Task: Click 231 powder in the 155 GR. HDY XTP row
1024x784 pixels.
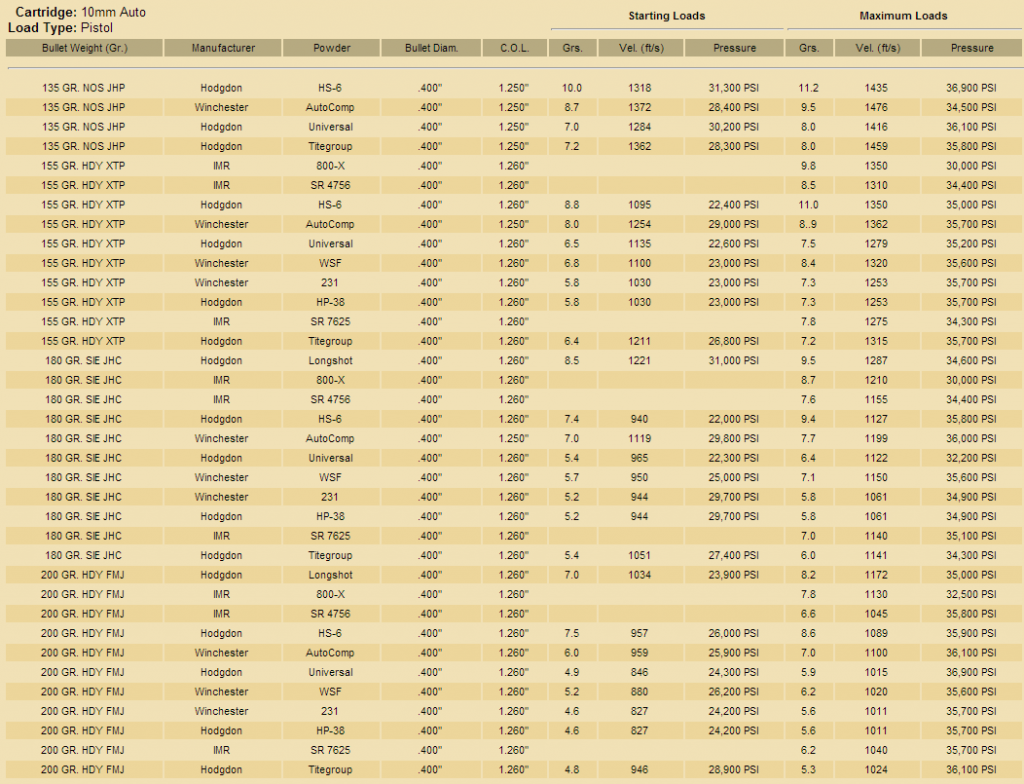Action: (x=330, y=283)
